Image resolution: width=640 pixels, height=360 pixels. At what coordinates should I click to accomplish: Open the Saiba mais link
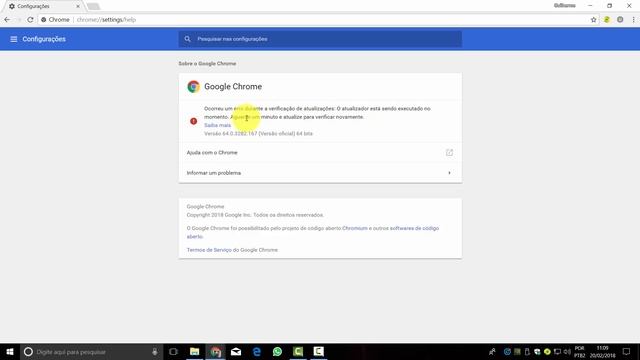point(218,125)
